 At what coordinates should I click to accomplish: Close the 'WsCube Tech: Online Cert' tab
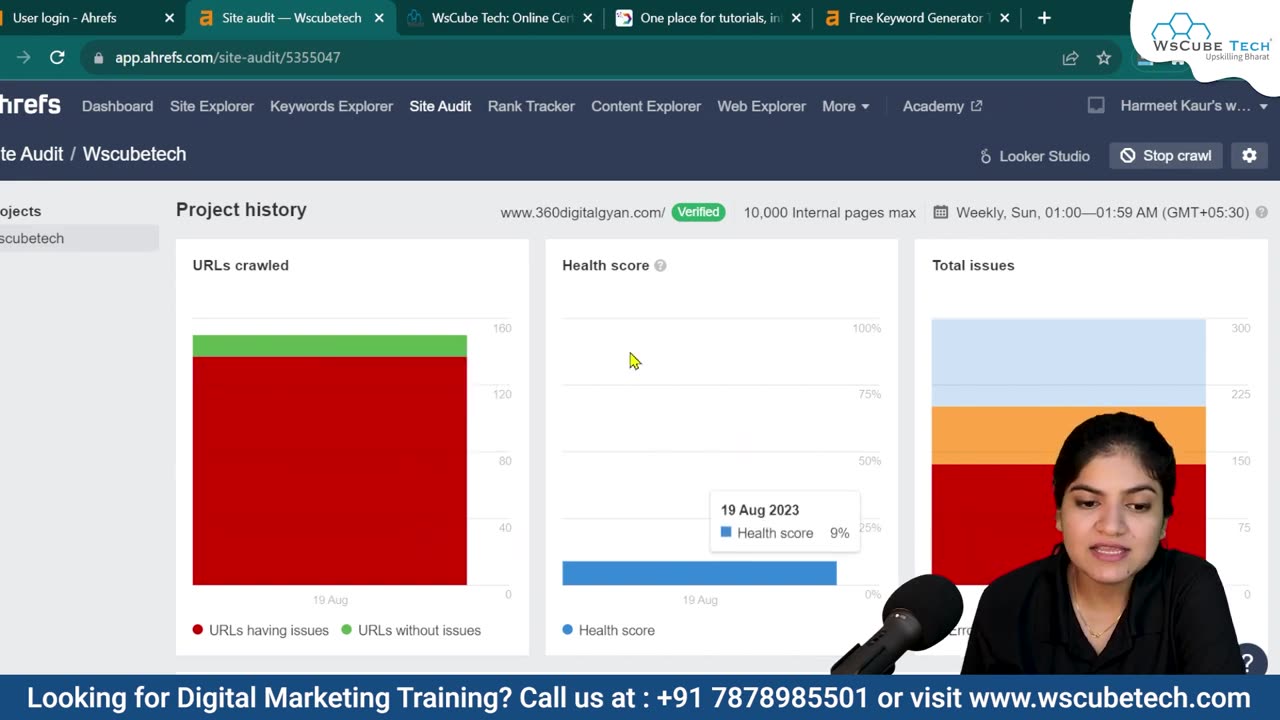(x=588, y=18)
